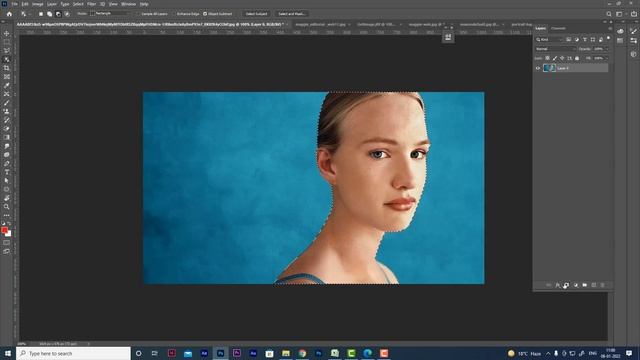Select the Gradient tool
The image size is (640, 360).
7,137
